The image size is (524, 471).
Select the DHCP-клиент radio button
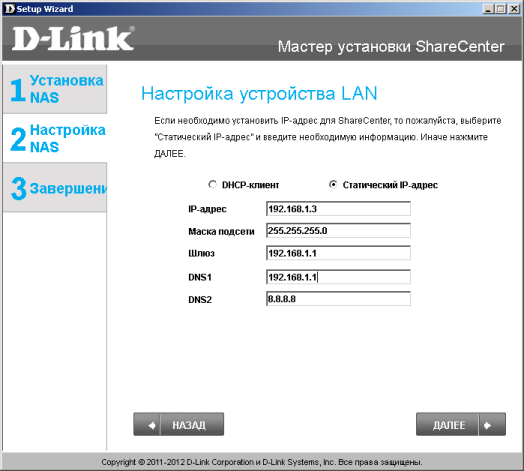(212, 185)
